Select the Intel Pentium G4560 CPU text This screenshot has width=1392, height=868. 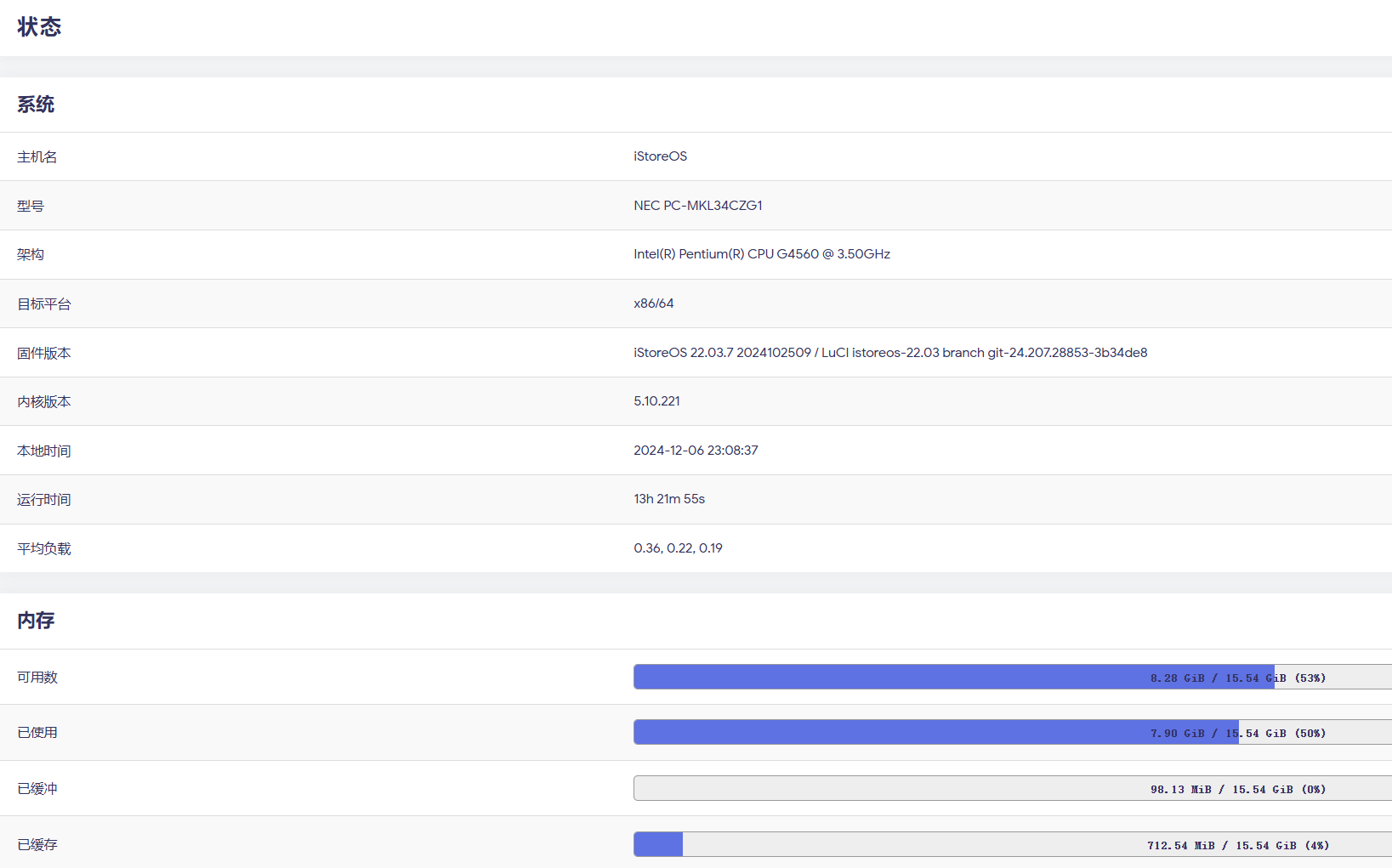click(x=762, y=254)
